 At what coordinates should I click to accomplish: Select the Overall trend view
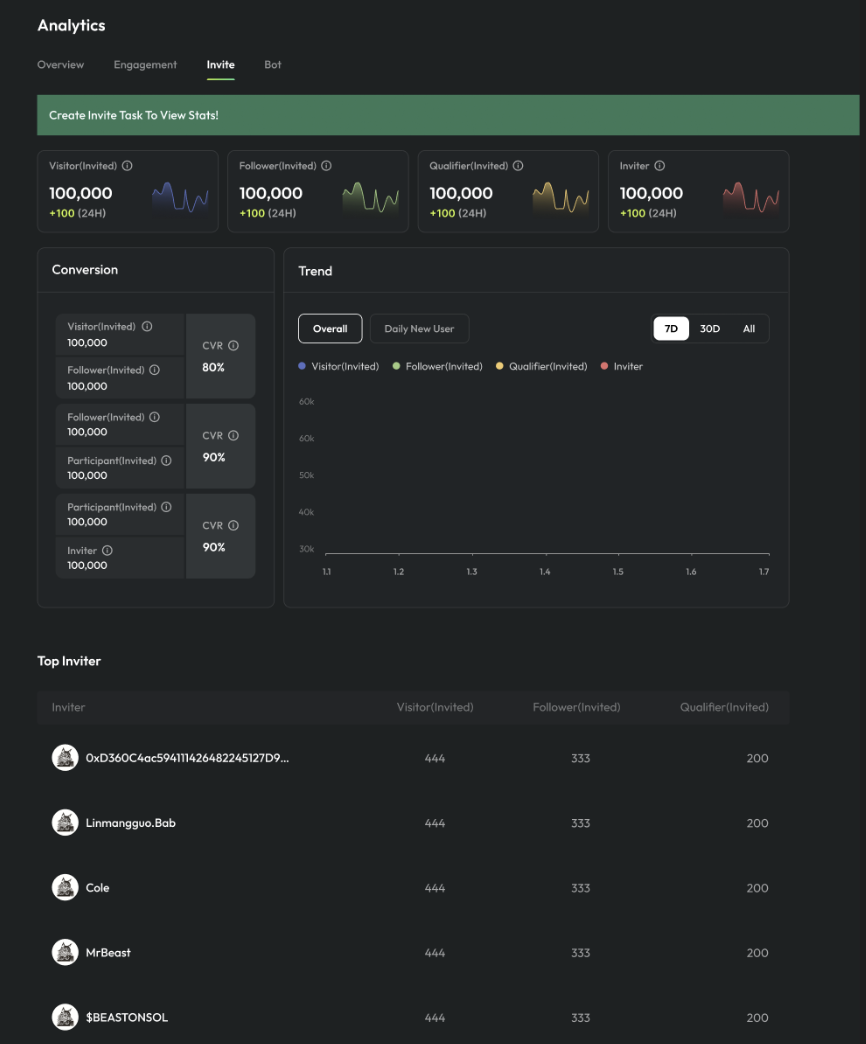[330, 329]
